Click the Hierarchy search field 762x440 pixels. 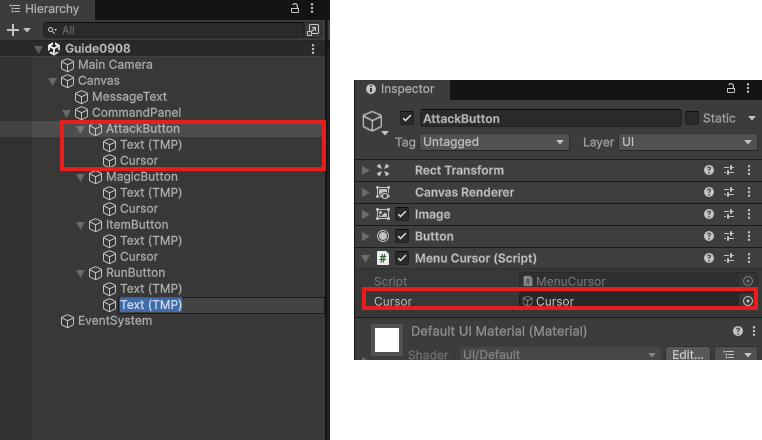173,30
